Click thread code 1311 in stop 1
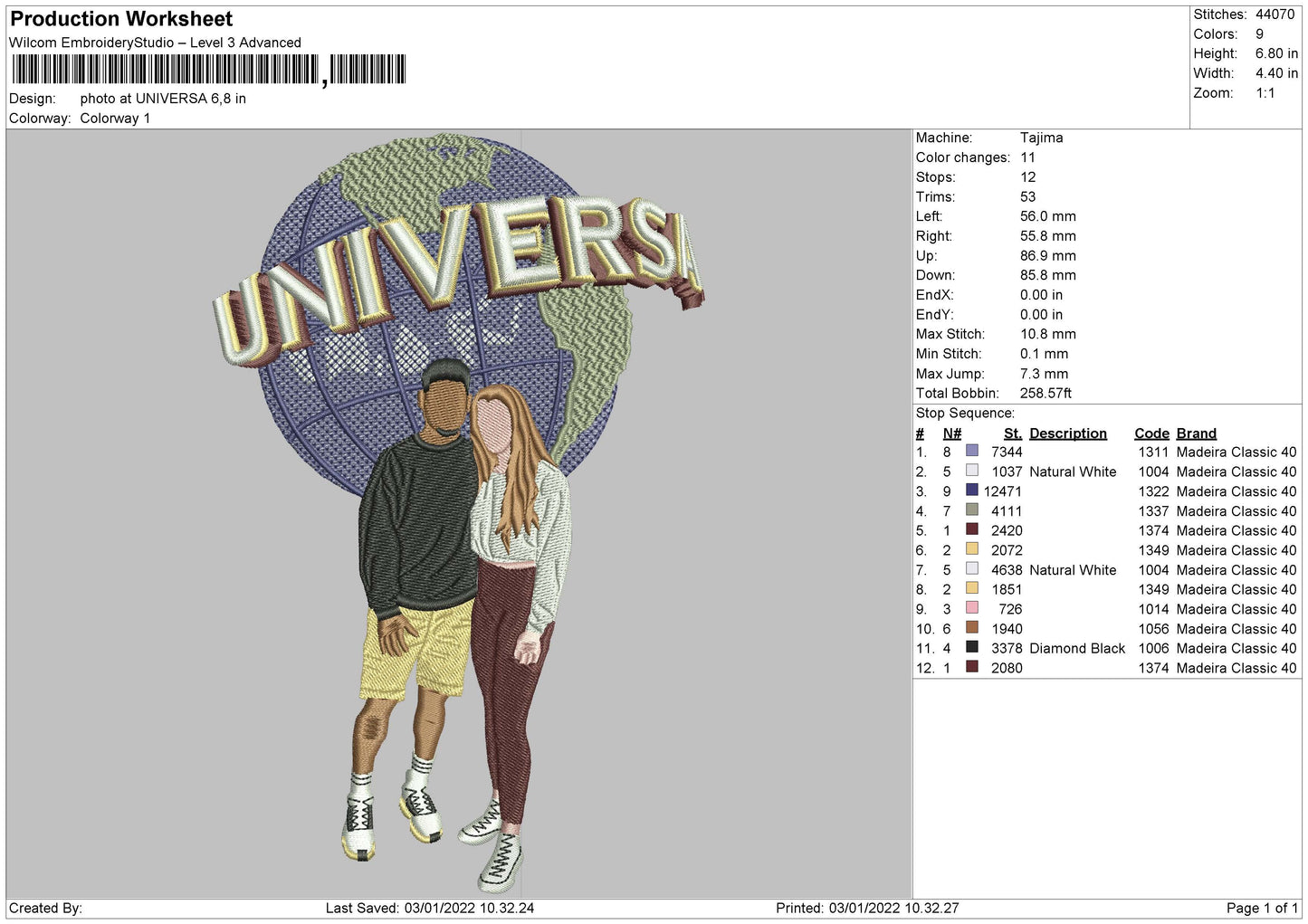1308x924 pixels. (x=1153, y=452)
